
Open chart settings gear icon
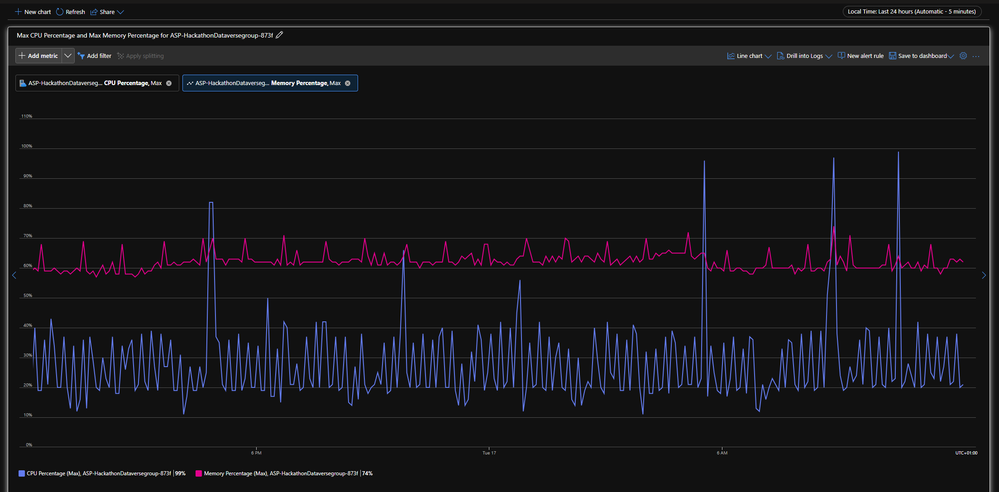coord(963,56)
